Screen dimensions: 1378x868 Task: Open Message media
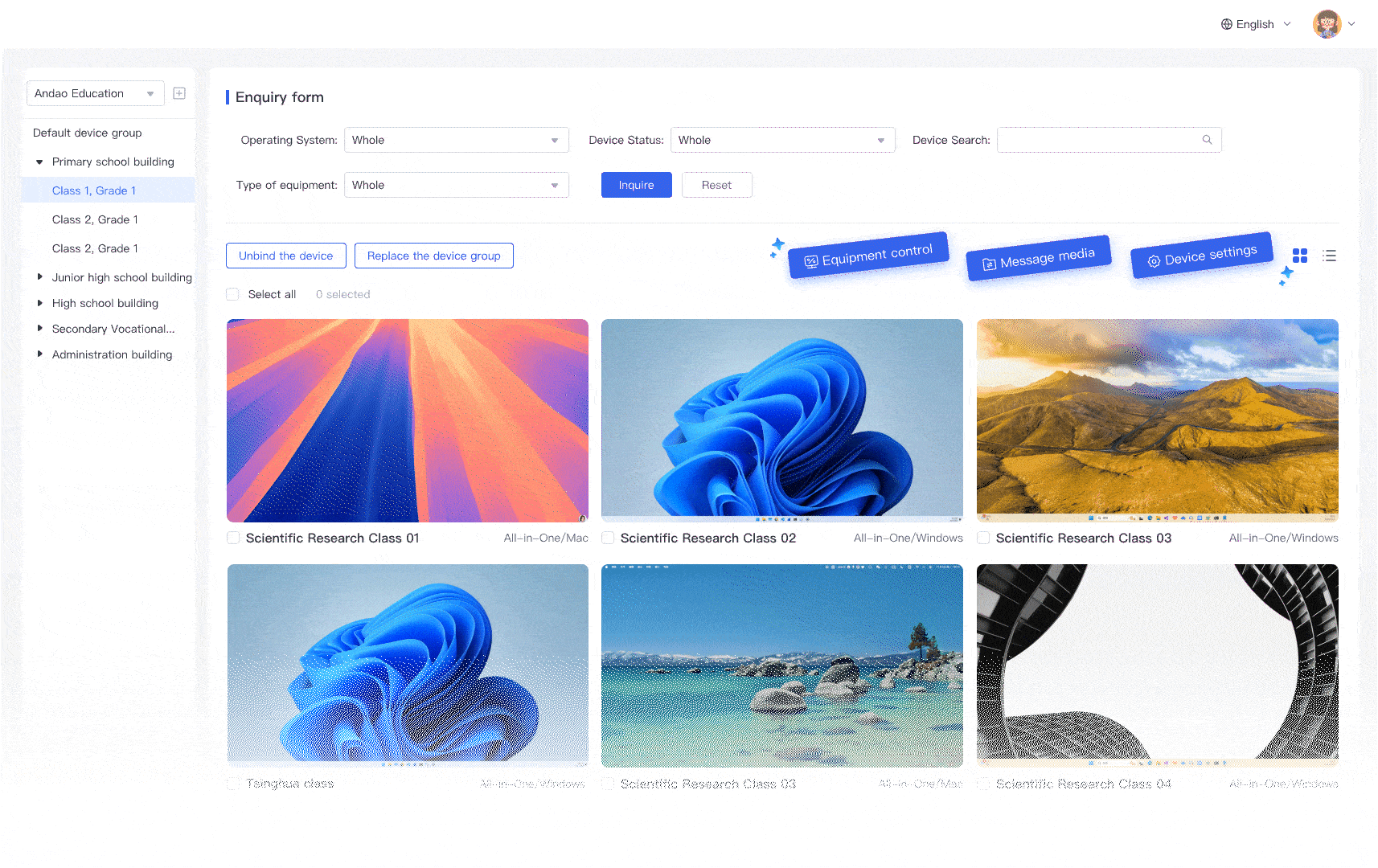coord(1039,258)
